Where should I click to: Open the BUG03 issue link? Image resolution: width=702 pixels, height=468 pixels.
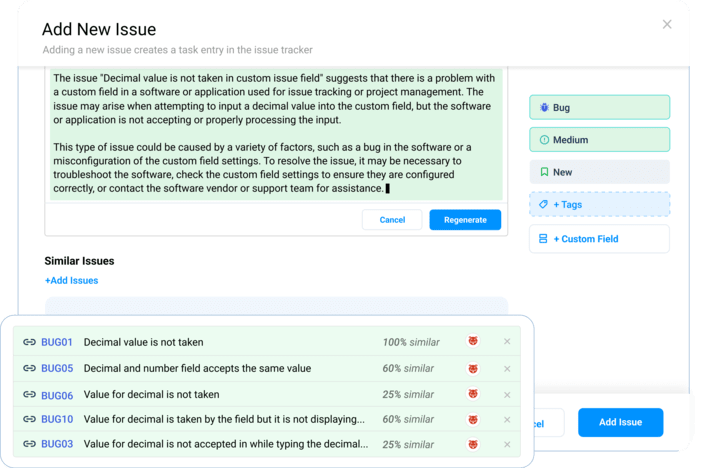57,444
